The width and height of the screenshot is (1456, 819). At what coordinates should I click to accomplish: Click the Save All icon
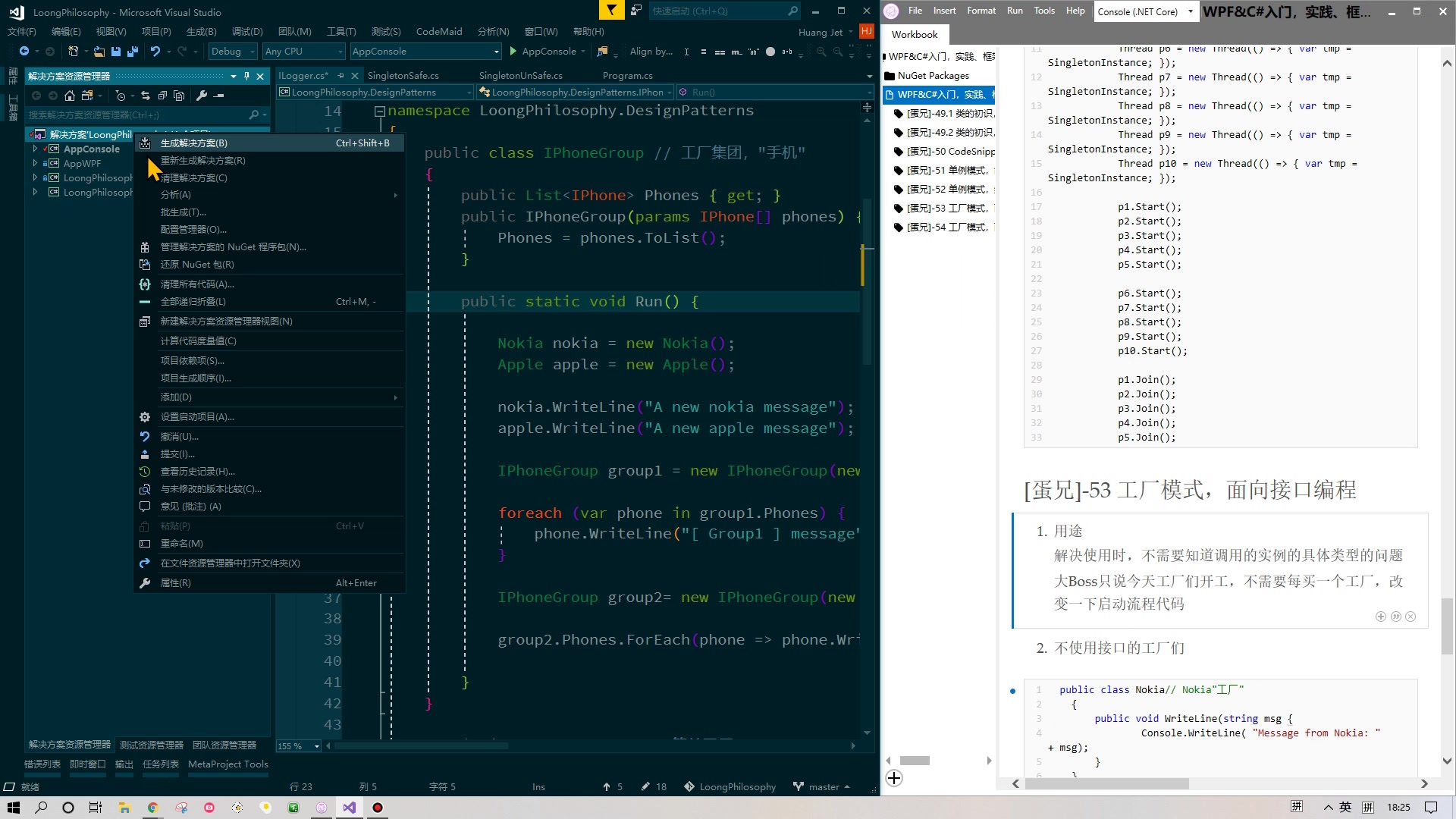click(x=133, y=52)
